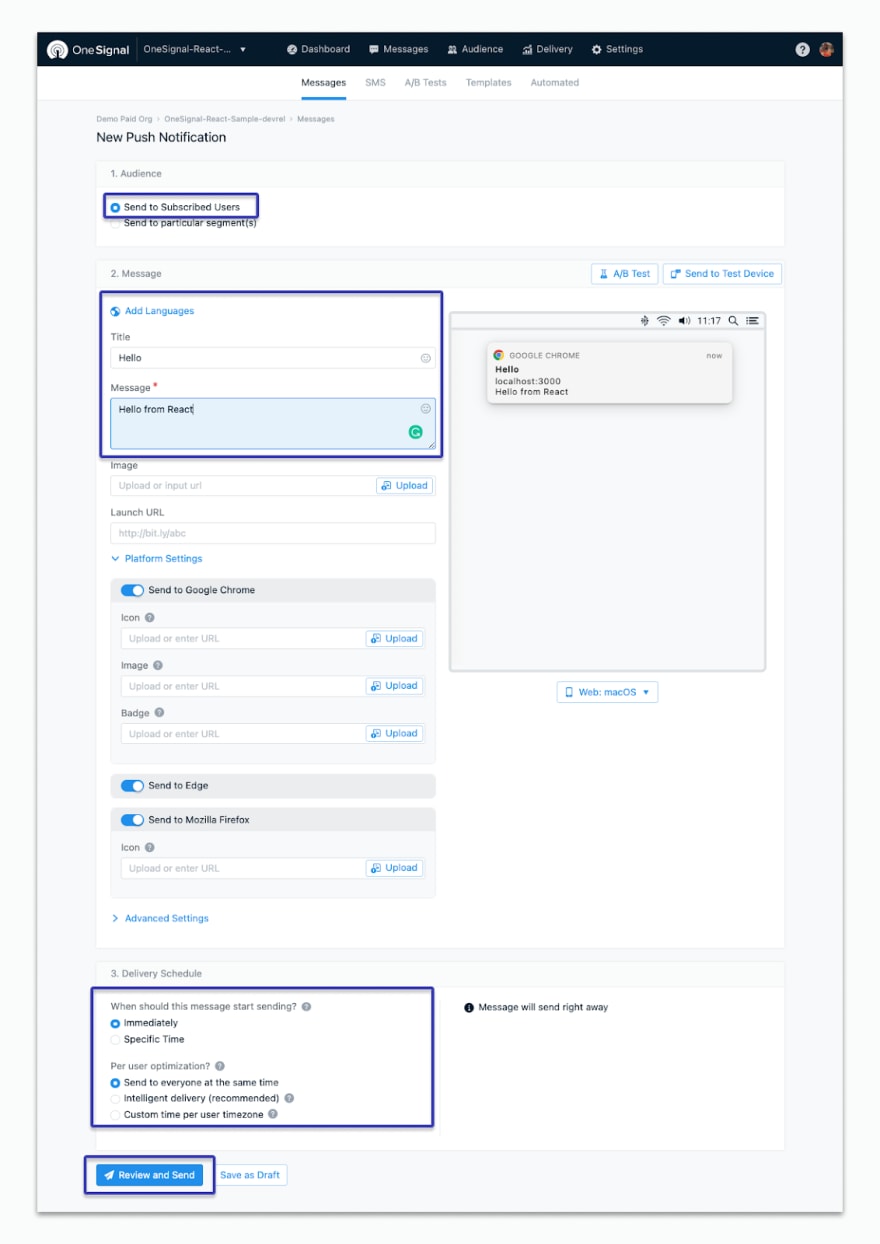Screen dimensions: 880x1244
Task: Open Messages in top navigation
Action: 398,49
